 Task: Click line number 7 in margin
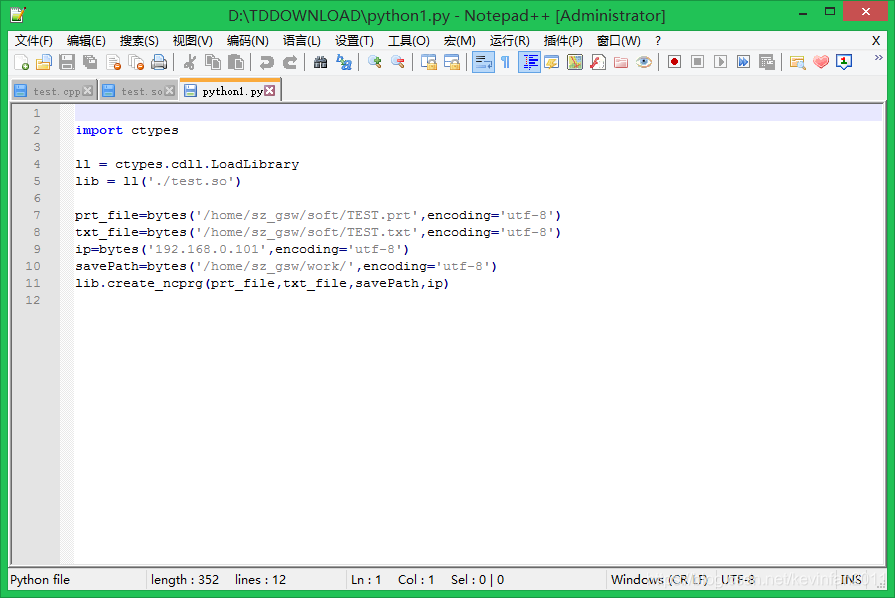[x=37, y=215]
